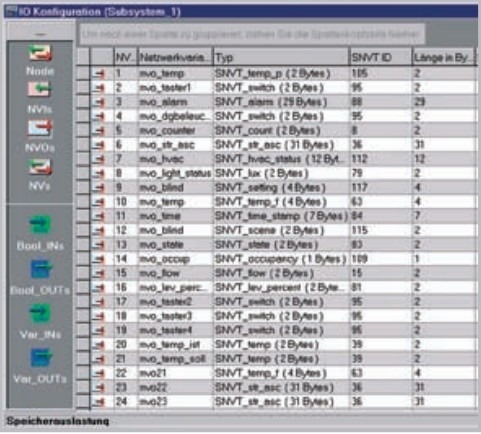The height and width of the screenshot is (434, 481).
Task: Select nvo_light_status variable name
Action: click(x=175, y=173)
